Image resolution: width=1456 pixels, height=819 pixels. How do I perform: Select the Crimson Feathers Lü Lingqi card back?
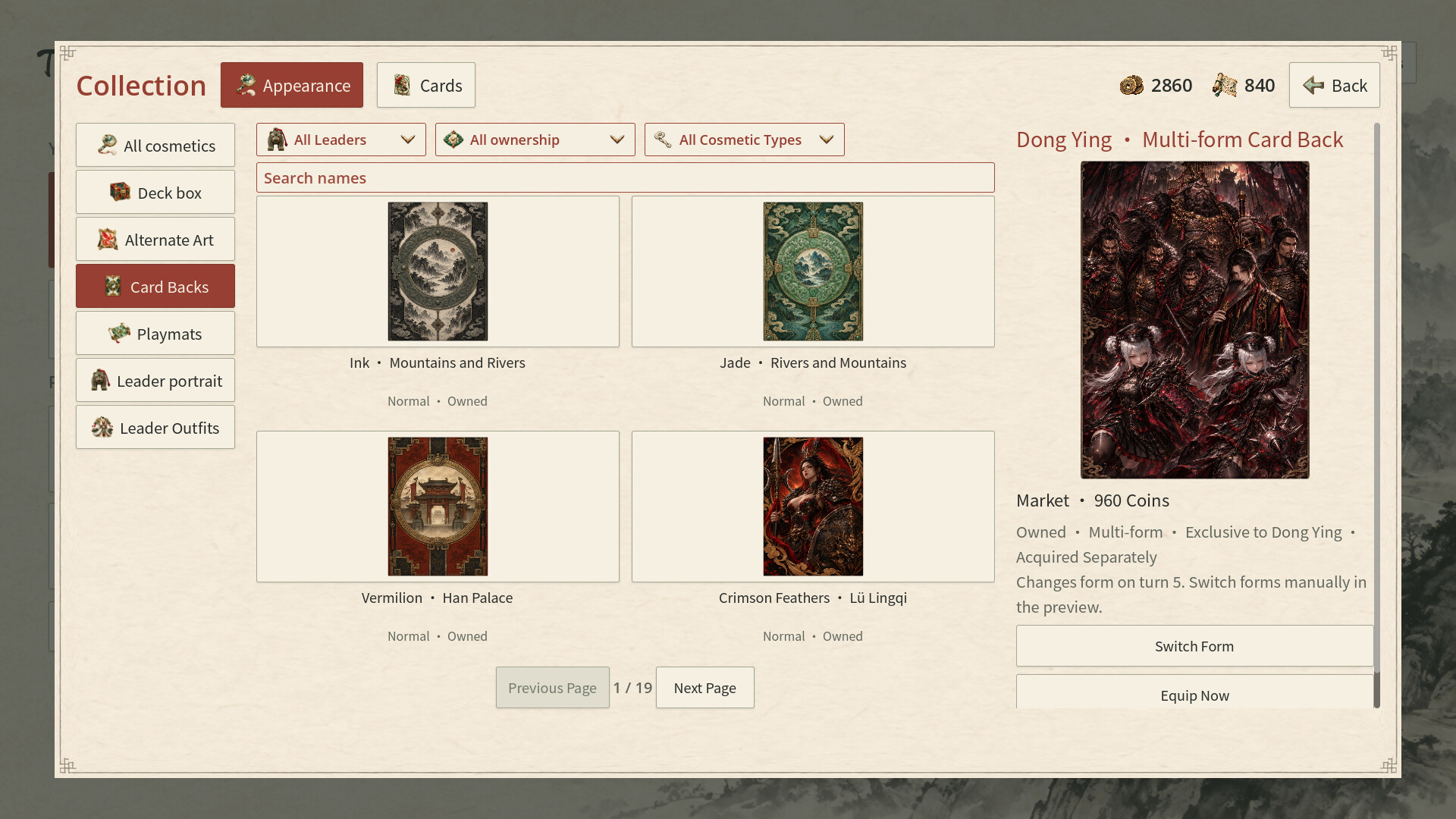(813, 507)
